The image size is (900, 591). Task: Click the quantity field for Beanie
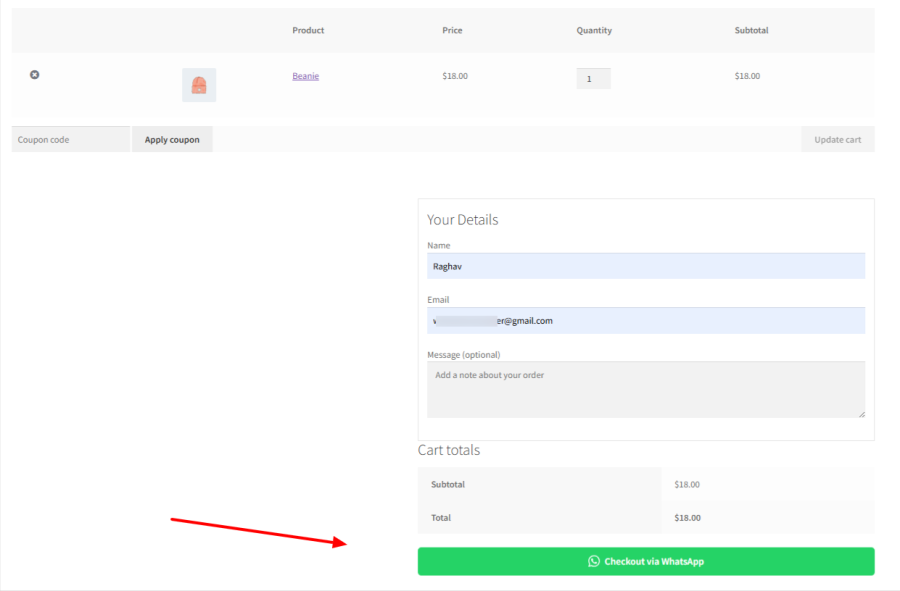click(593, 79)
